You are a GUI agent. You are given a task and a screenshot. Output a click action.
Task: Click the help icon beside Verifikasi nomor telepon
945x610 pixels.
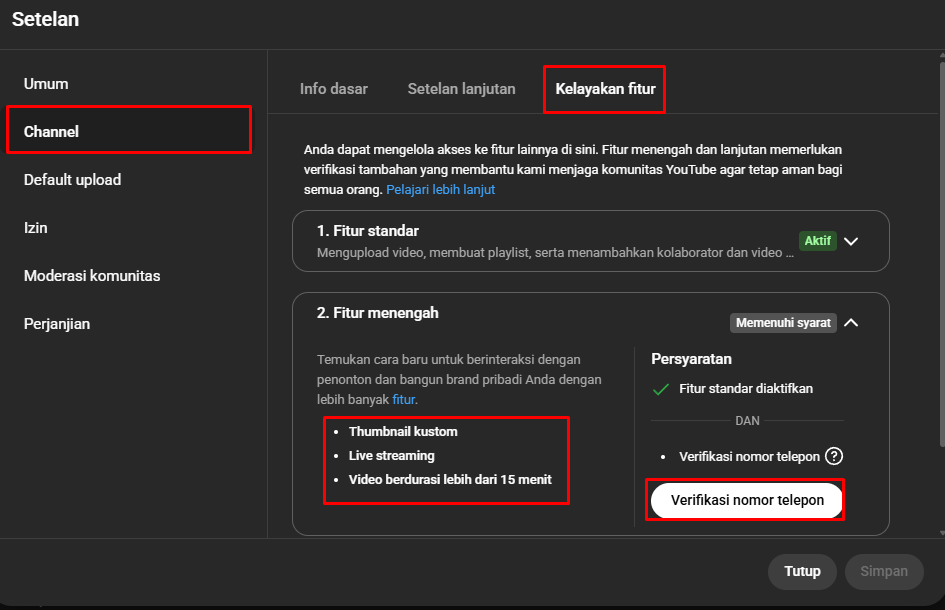coord(834,456)
